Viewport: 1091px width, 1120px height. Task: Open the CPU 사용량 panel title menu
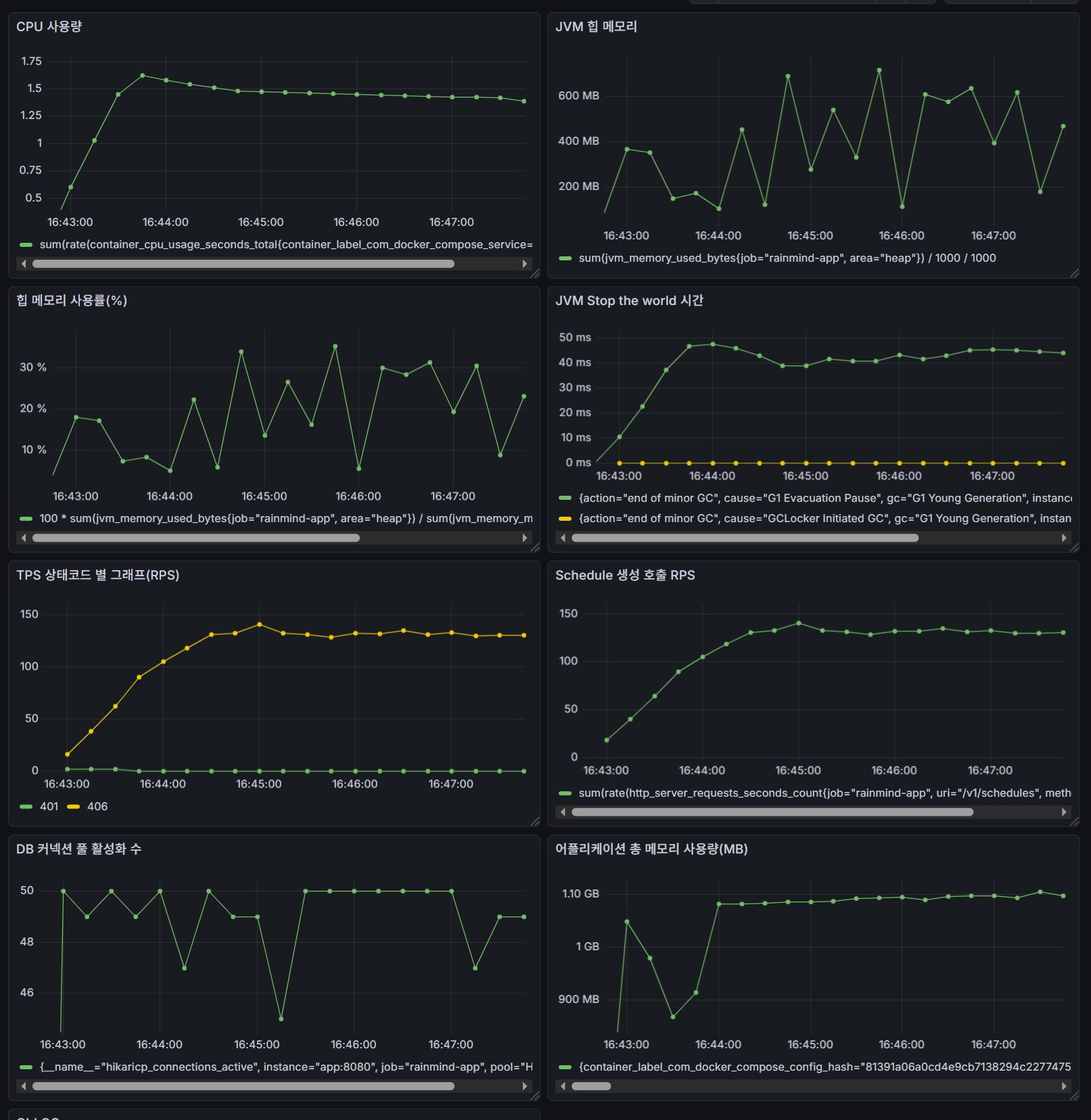tap(49, 26)
